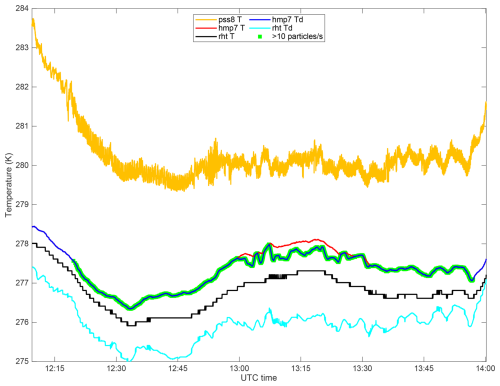
Task: Click the 12:30 x-axis tick label
Action: (x=116, y=368)
